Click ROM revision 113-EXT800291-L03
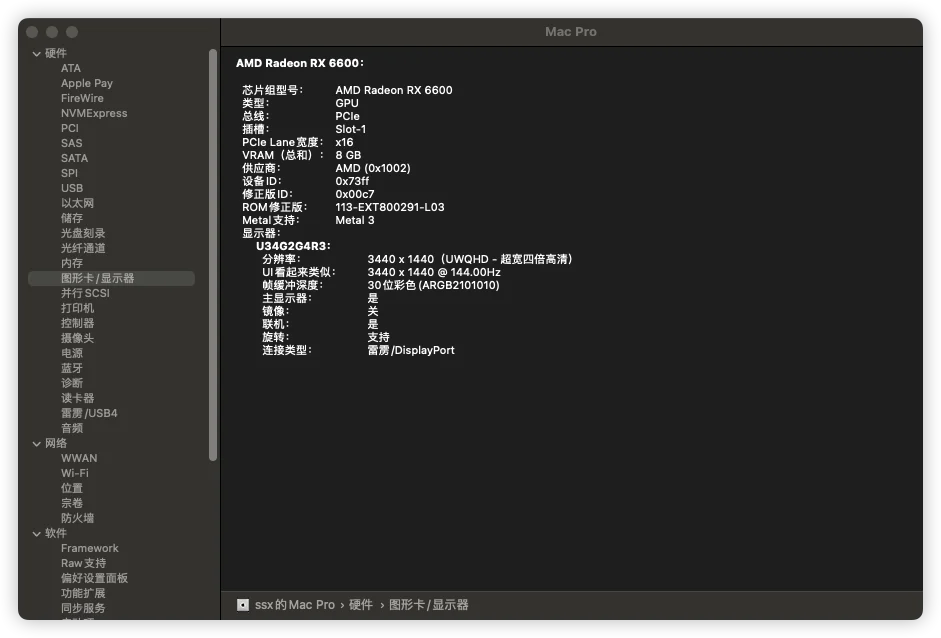 [390, 207]
